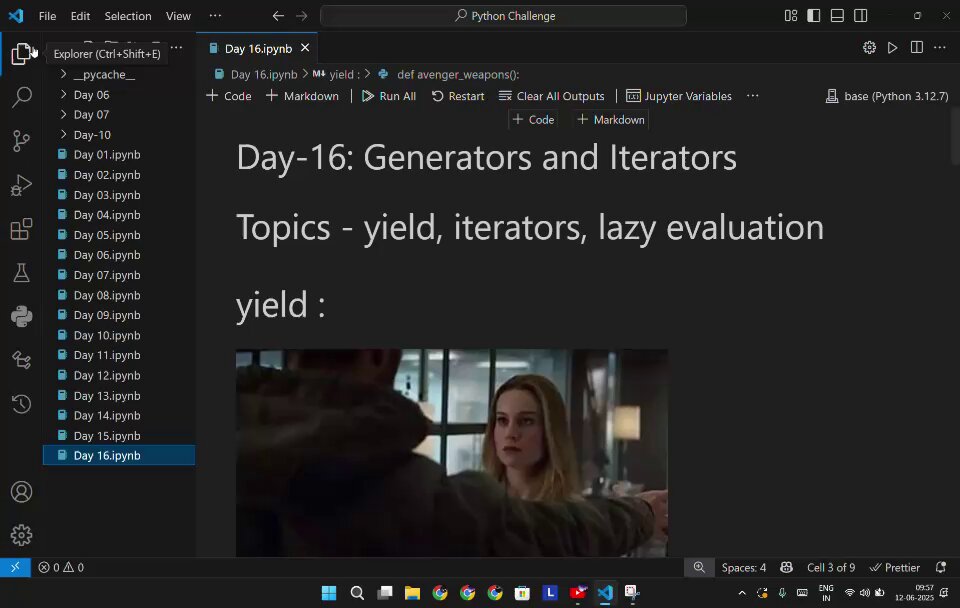
Task: Toggle the Secondary Side Bar
Action: tap(860, 16)
